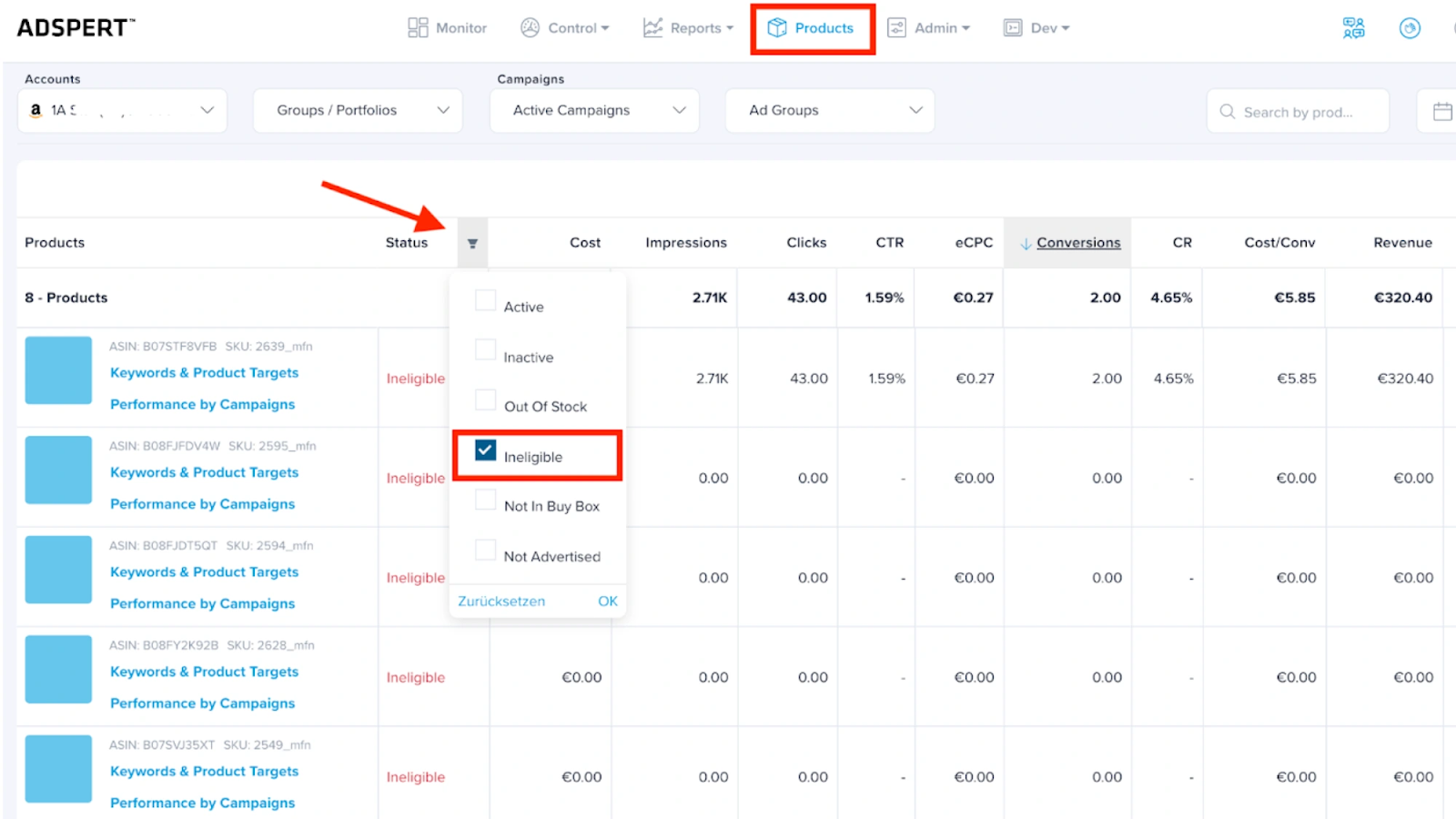This screenshot has width=1456, height=819.
Task: Expand the Groups / Portfolios dropdown
Action: (358, 110)
